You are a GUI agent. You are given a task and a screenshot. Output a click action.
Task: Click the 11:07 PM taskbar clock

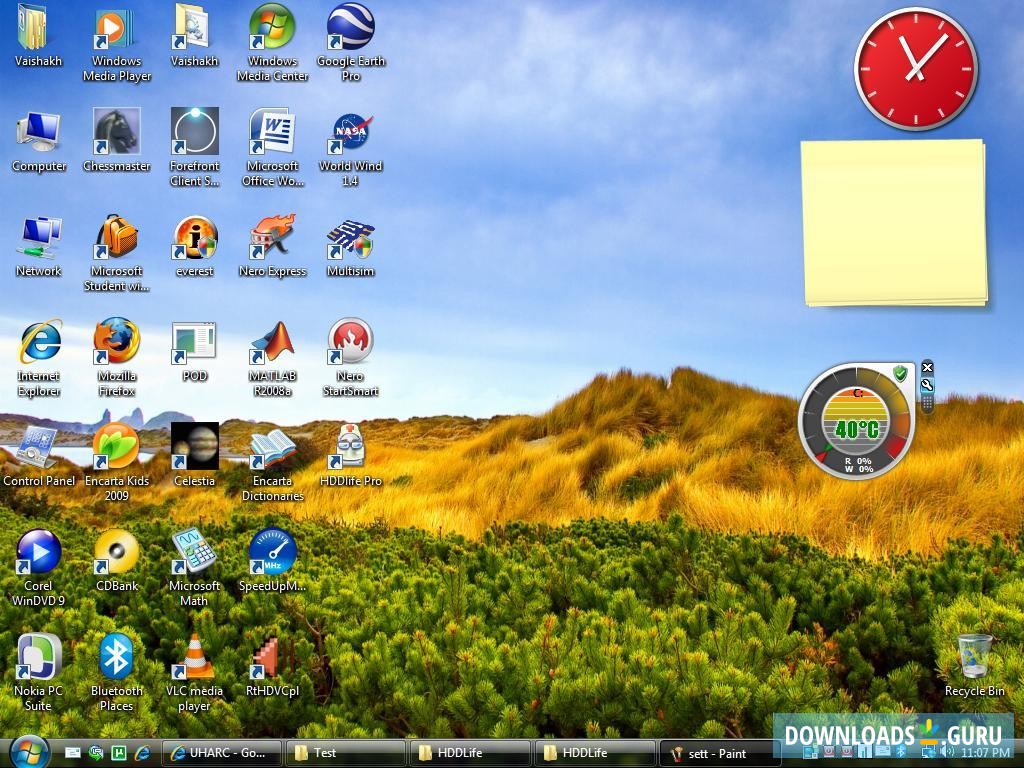pos(985,753)
